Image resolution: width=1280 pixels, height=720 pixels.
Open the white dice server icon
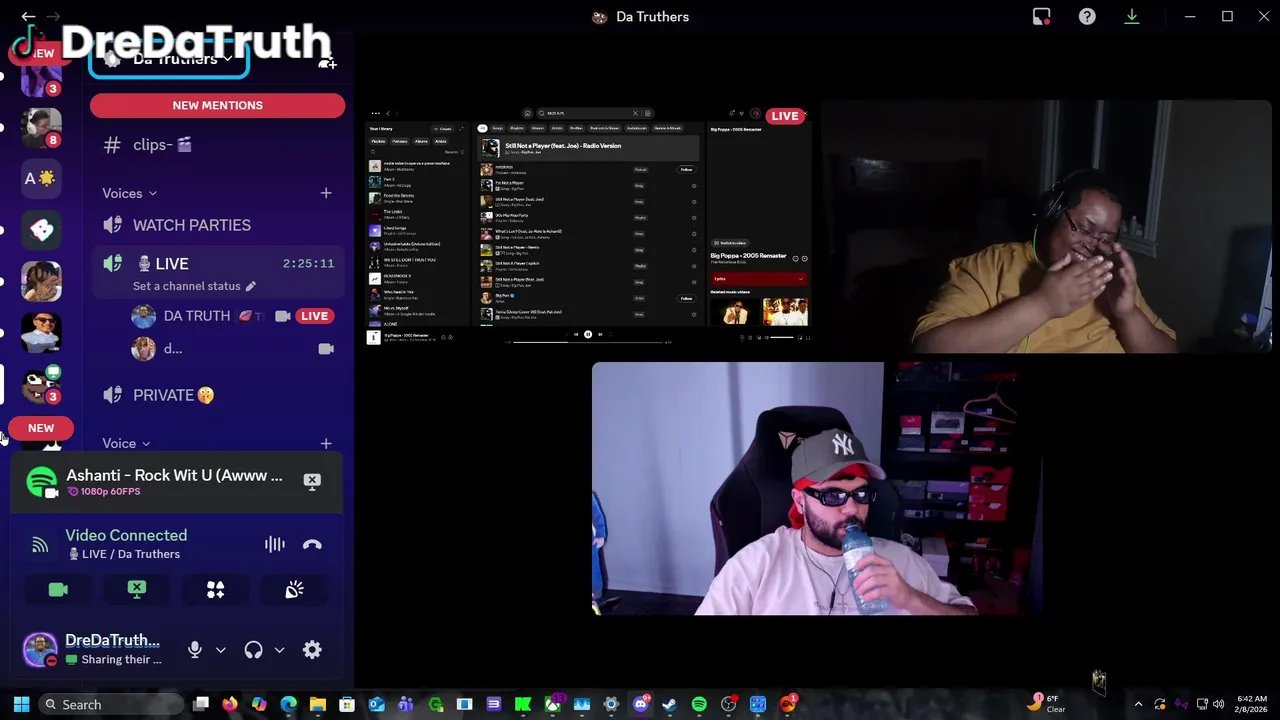(x=41, y=230)
